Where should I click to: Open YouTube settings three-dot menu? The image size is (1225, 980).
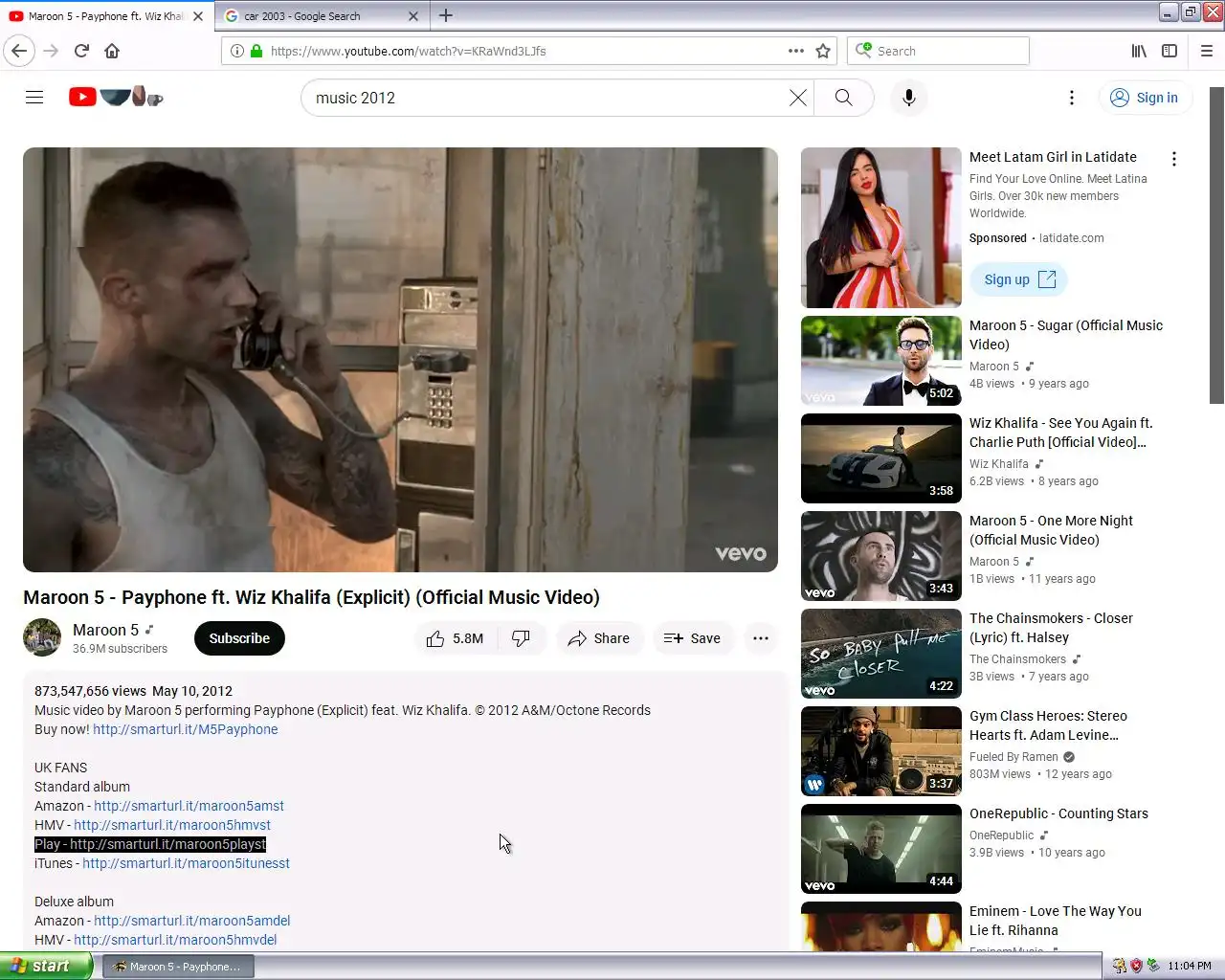[x=1072, y=98]
